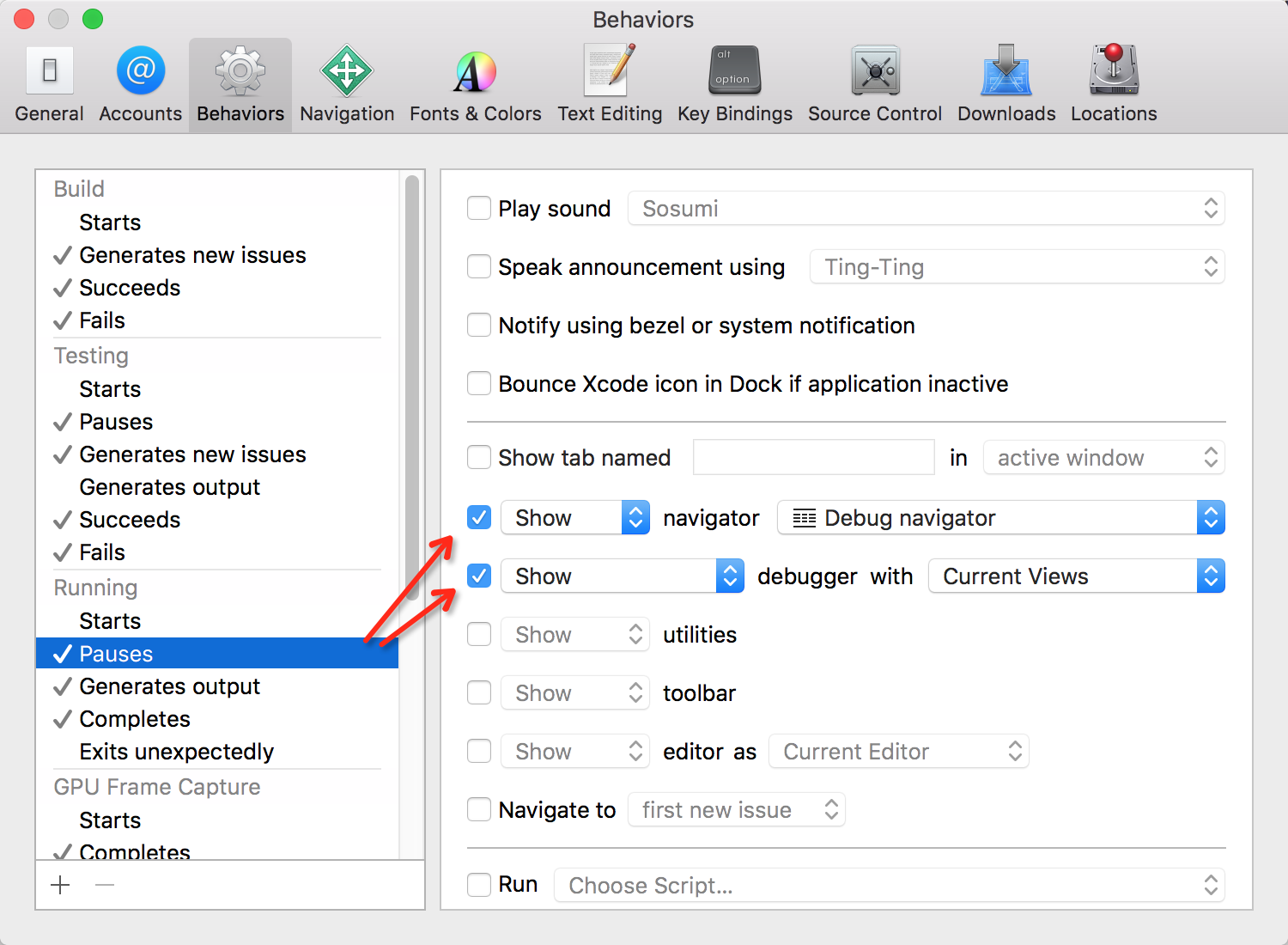Uncheck the Show navigator checkbox
This screenshot has width=1288, height=945.
click(479, 517)
